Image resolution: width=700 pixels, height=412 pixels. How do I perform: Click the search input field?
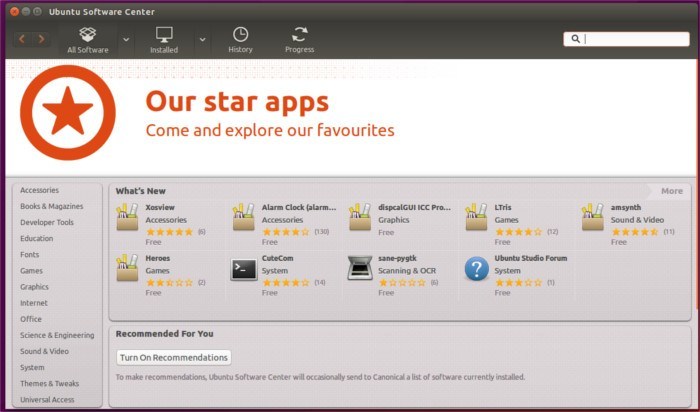(x=626, y=39)
